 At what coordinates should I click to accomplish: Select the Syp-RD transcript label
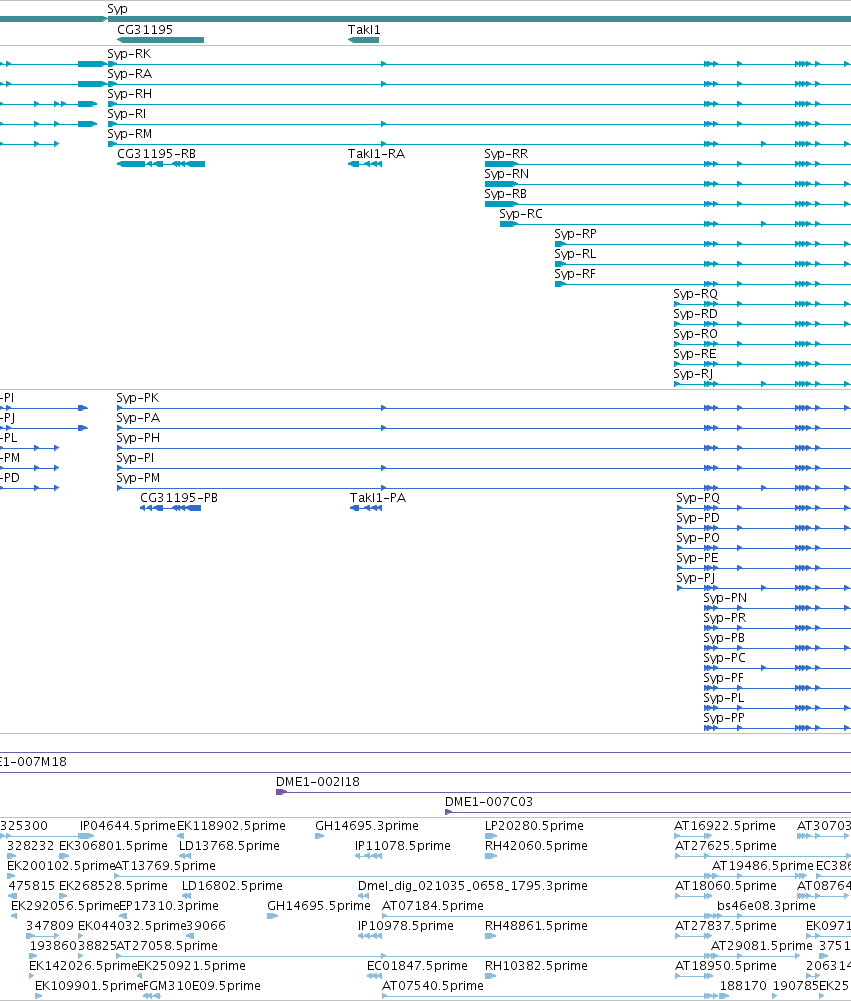pos(695,313)
